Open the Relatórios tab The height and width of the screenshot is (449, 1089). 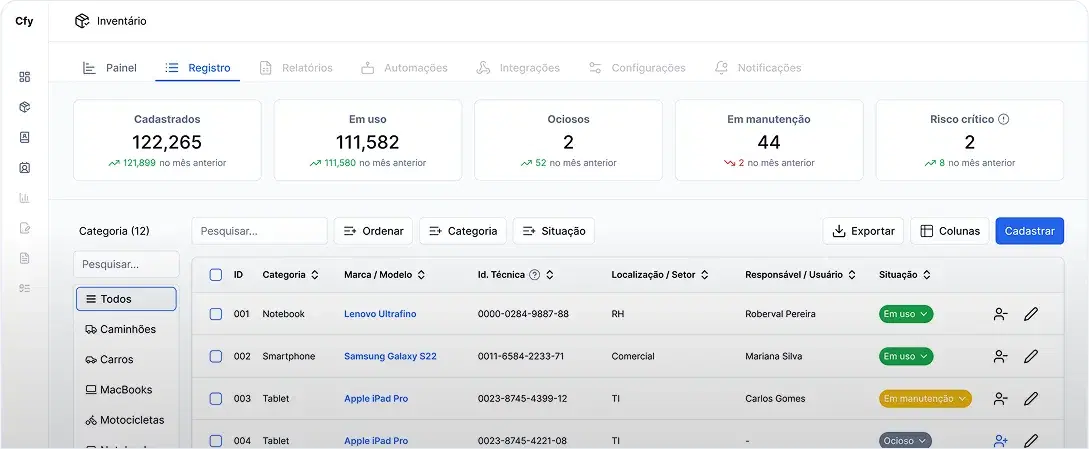coord(296,68)
